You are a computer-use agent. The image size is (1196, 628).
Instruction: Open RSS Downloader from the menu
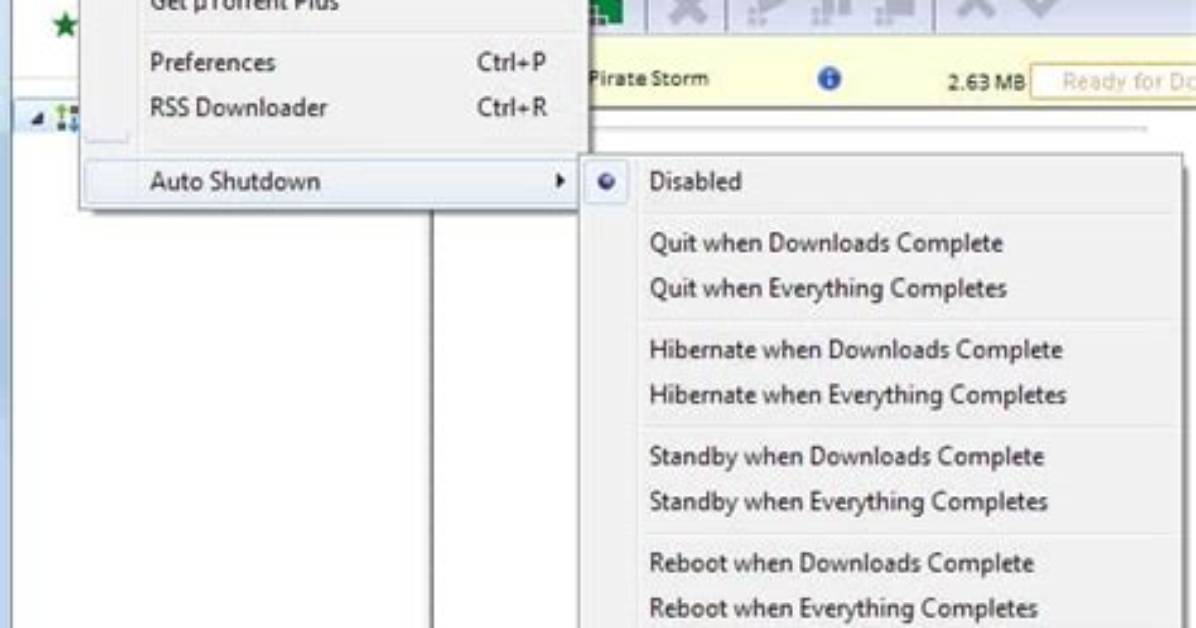(238, 108)
